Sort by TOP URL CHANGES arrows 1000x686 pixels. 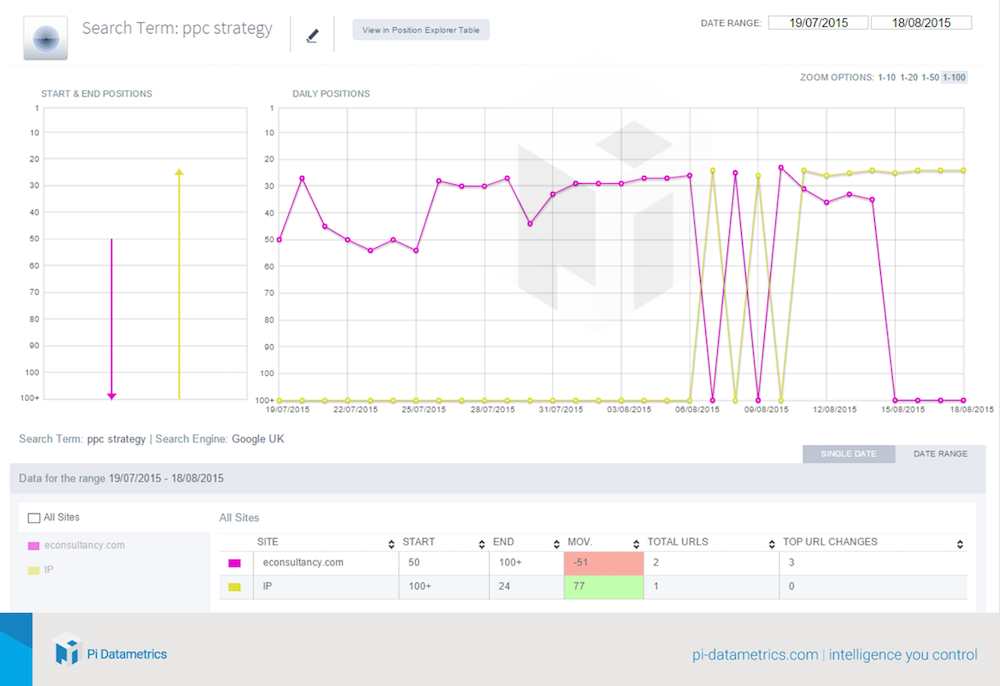tap(960, 544)
